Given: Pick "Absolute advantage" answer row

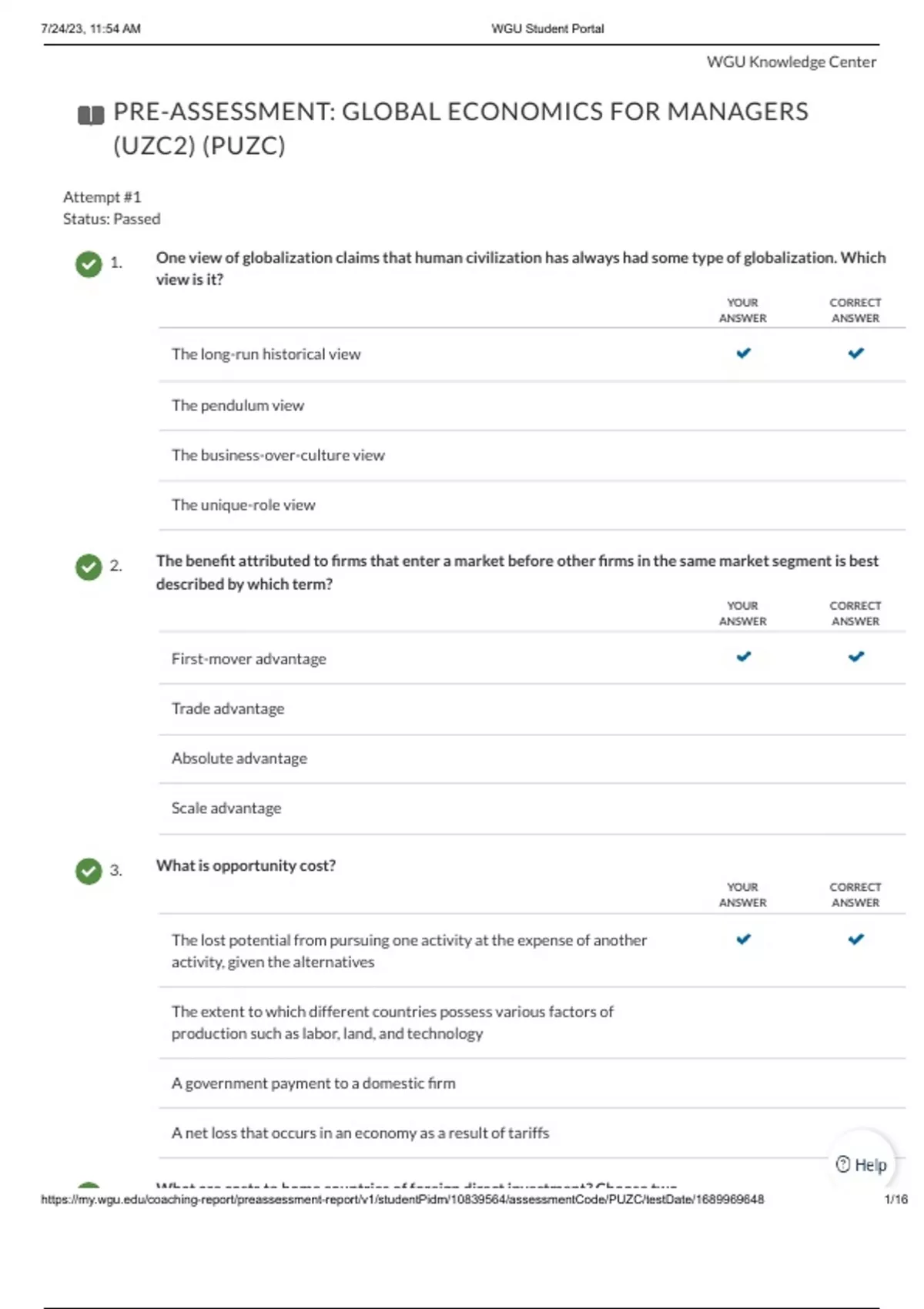Looking at the screenshot, I should click(x=239, y=759).
